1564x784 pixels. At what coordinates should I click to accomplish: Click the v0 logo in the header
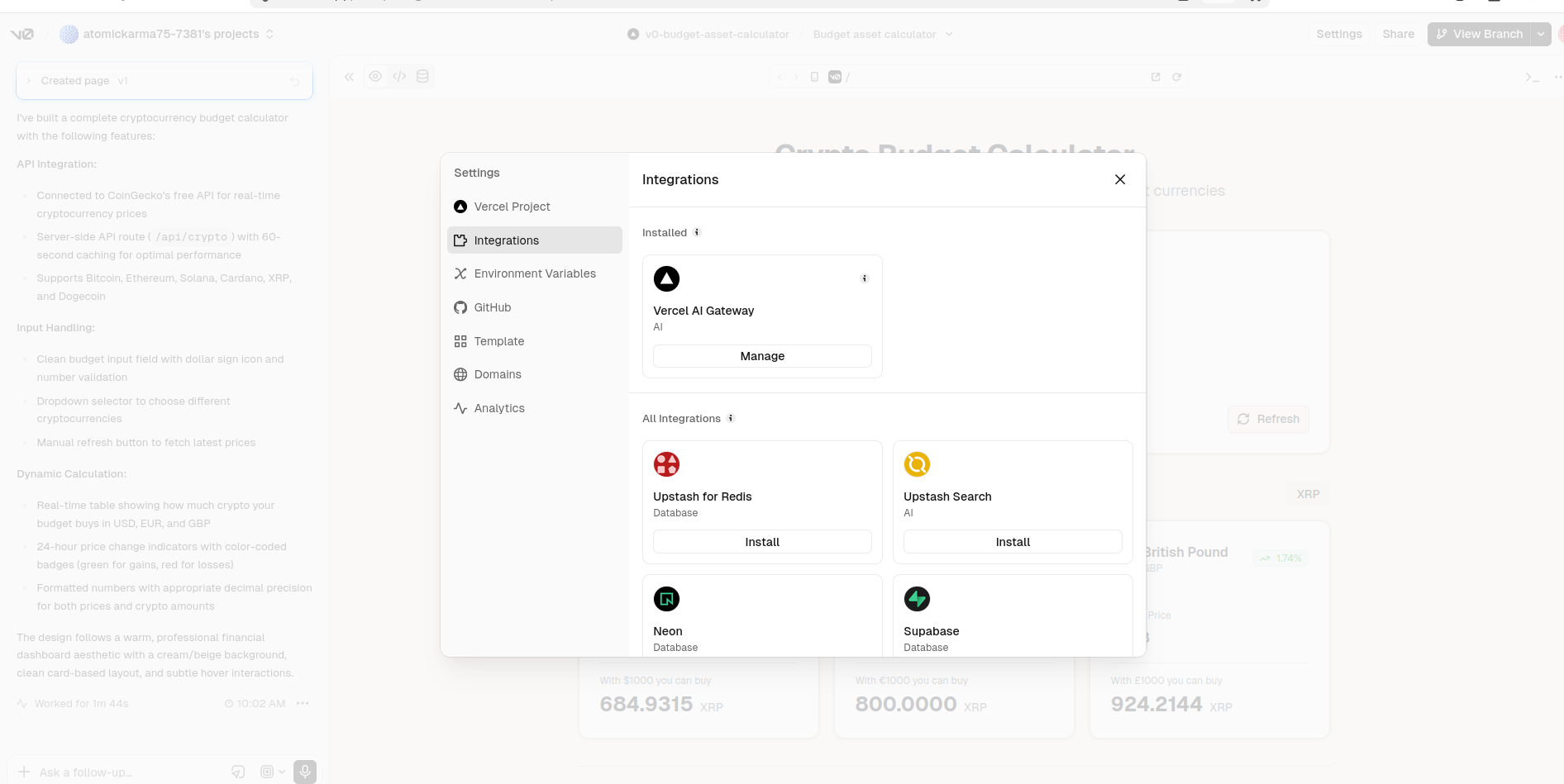click(x=22, y=34)
